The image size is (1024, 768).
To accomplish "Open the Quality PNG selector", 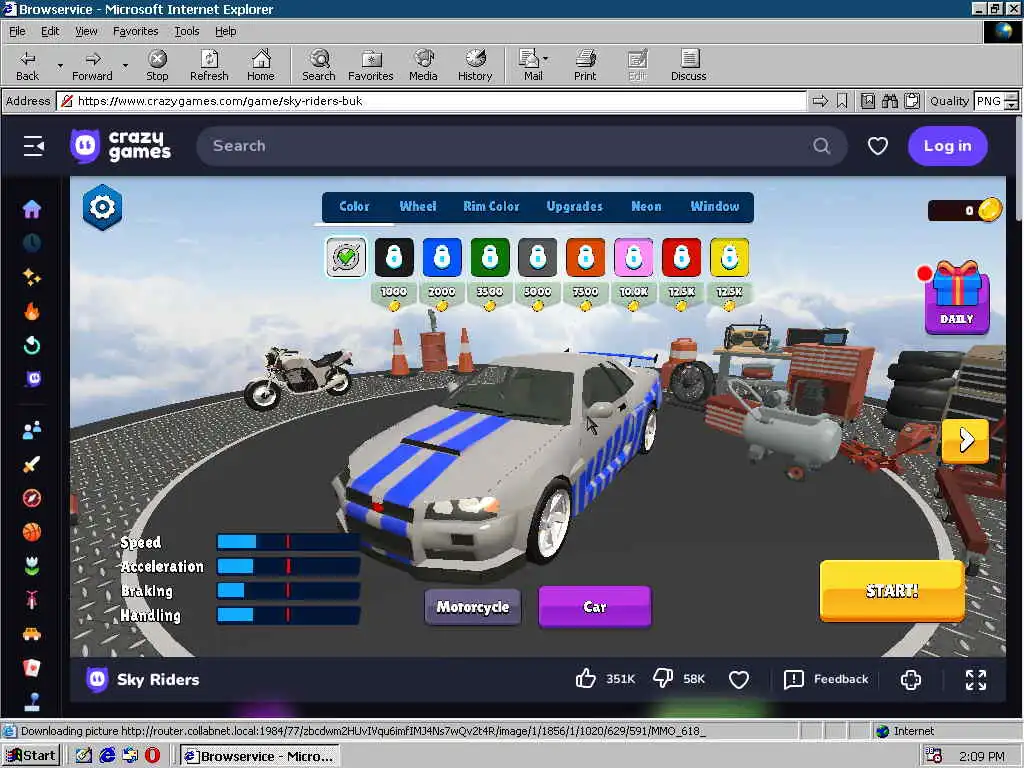I will (x=995, y=101).
